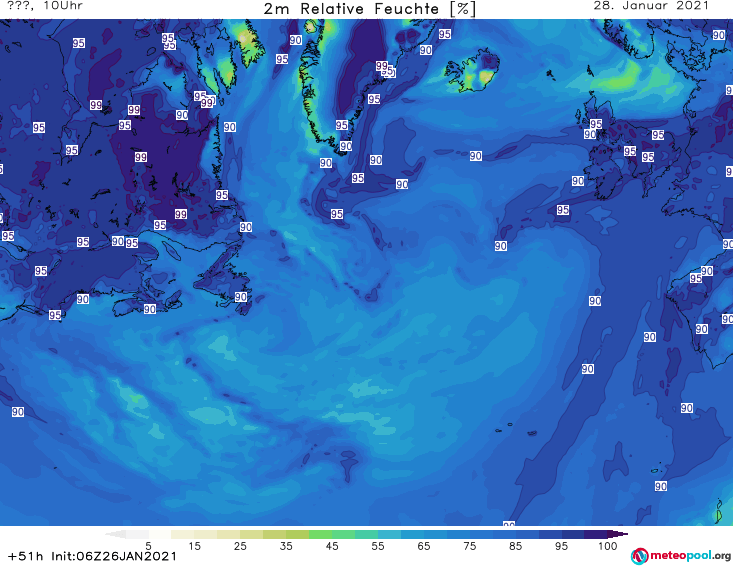
Task: Click the '15' value on the color scale
Action: (x=194, y=546)
